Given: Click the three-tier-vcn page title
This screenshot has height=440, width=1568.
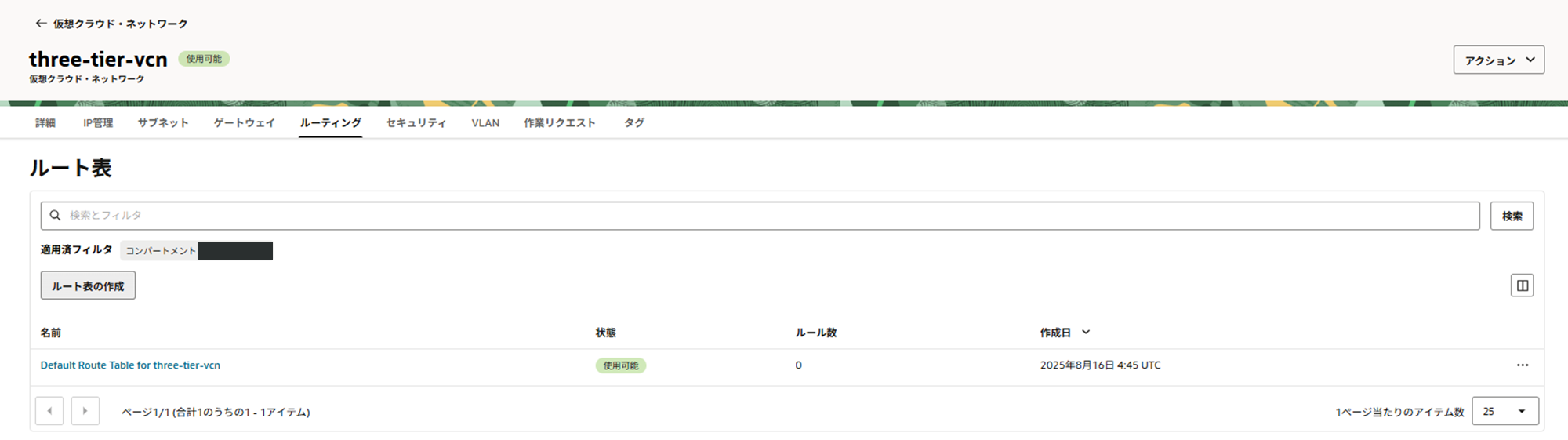Looking at the screenshot, I should click(x=98, y=60).
